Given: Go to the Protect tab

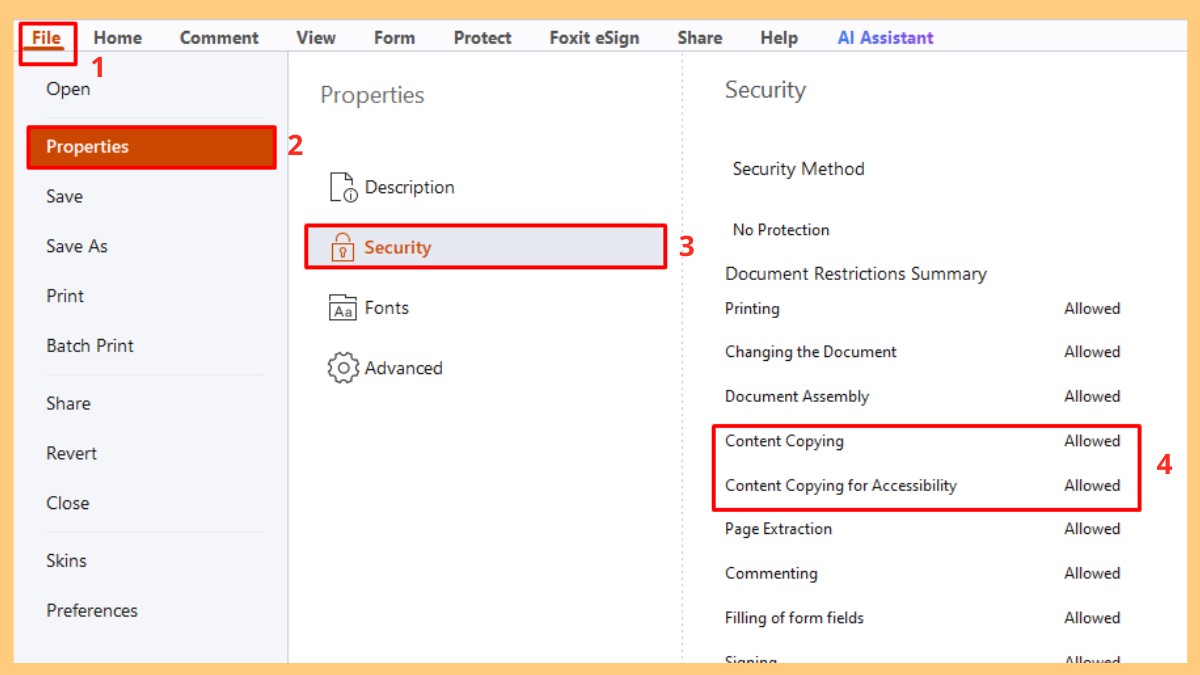Looking at the screenshot, I should 482,38.
